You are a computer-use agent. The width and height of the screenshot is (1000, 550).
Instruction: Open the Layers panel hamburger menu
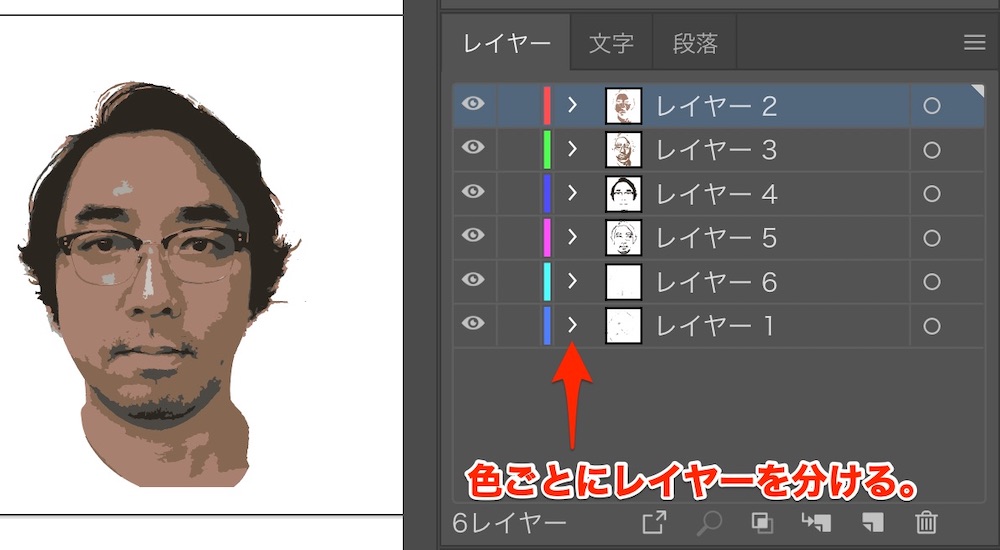click(974, 42)
